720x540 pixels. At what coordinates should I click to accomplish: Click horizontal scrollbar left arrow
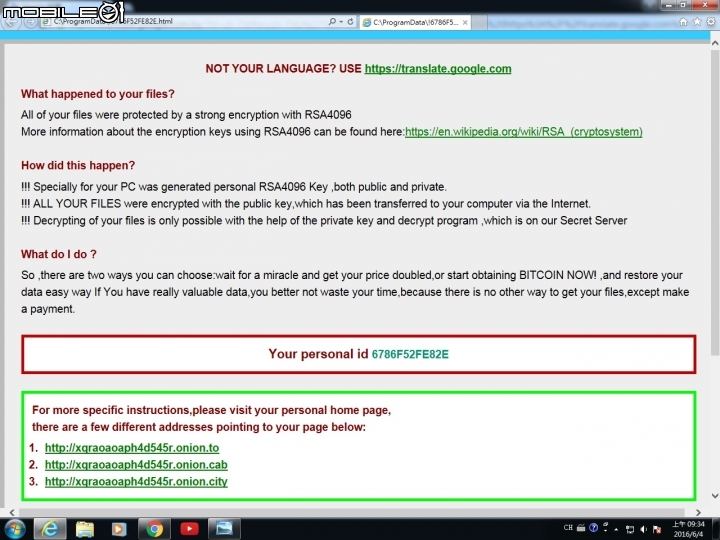12,512
